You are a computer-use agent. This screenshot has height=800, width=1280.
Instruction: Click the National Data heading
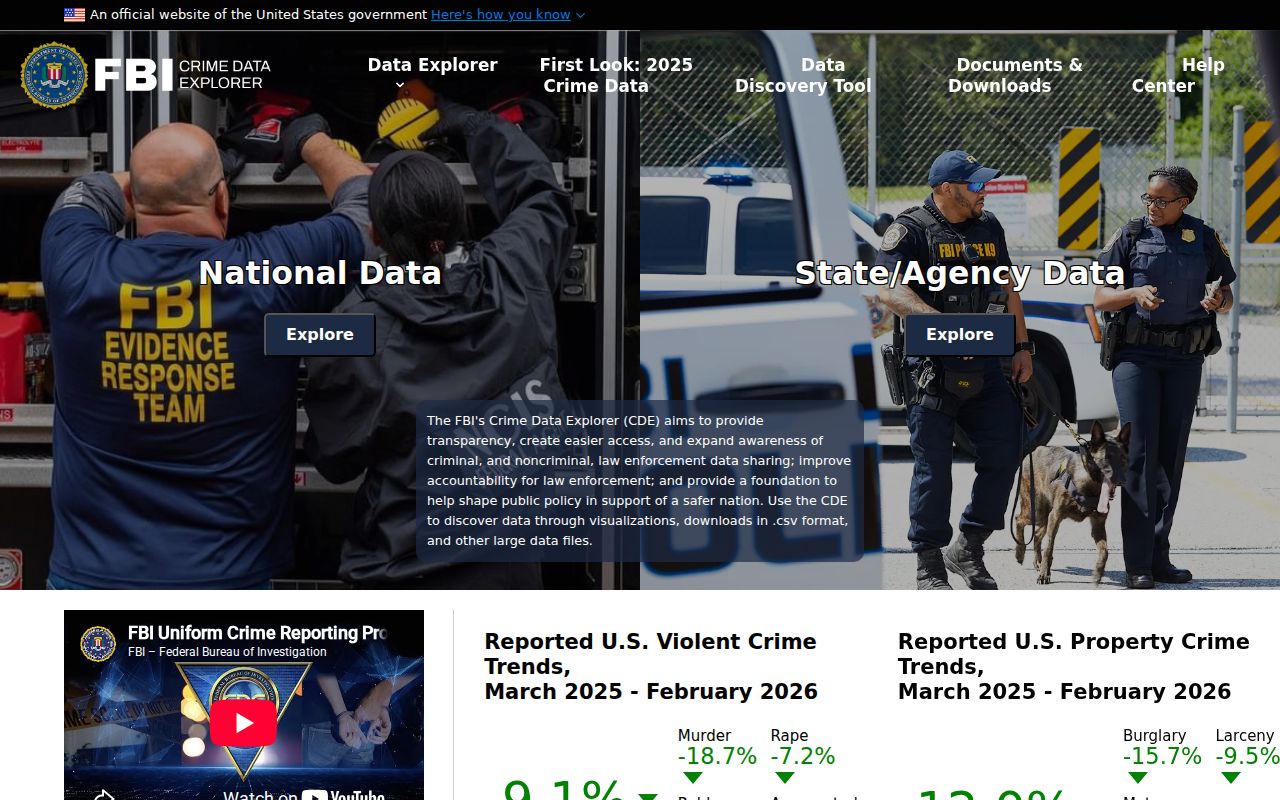click(x=320, y=273)
